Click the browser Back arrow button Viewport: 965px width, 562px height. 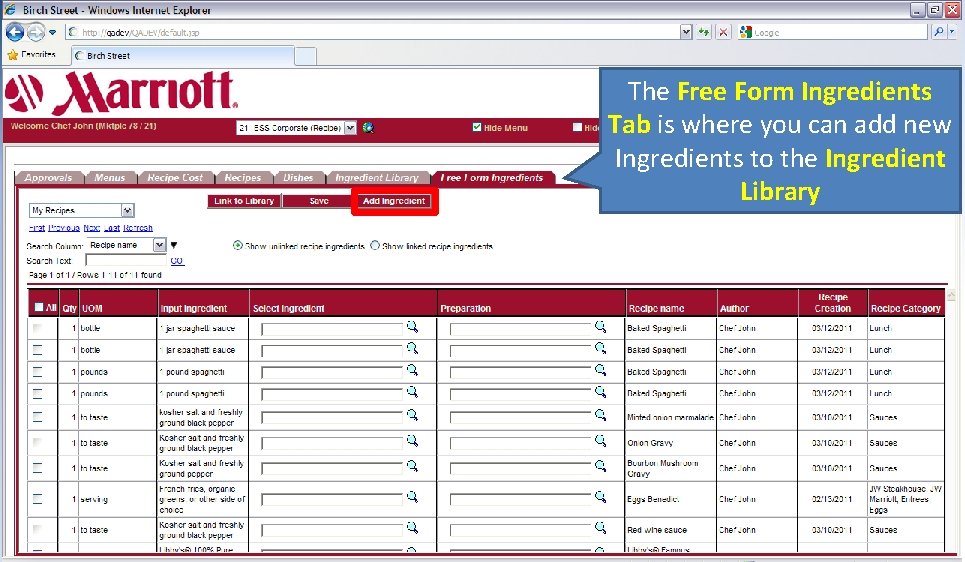[15, 32]
